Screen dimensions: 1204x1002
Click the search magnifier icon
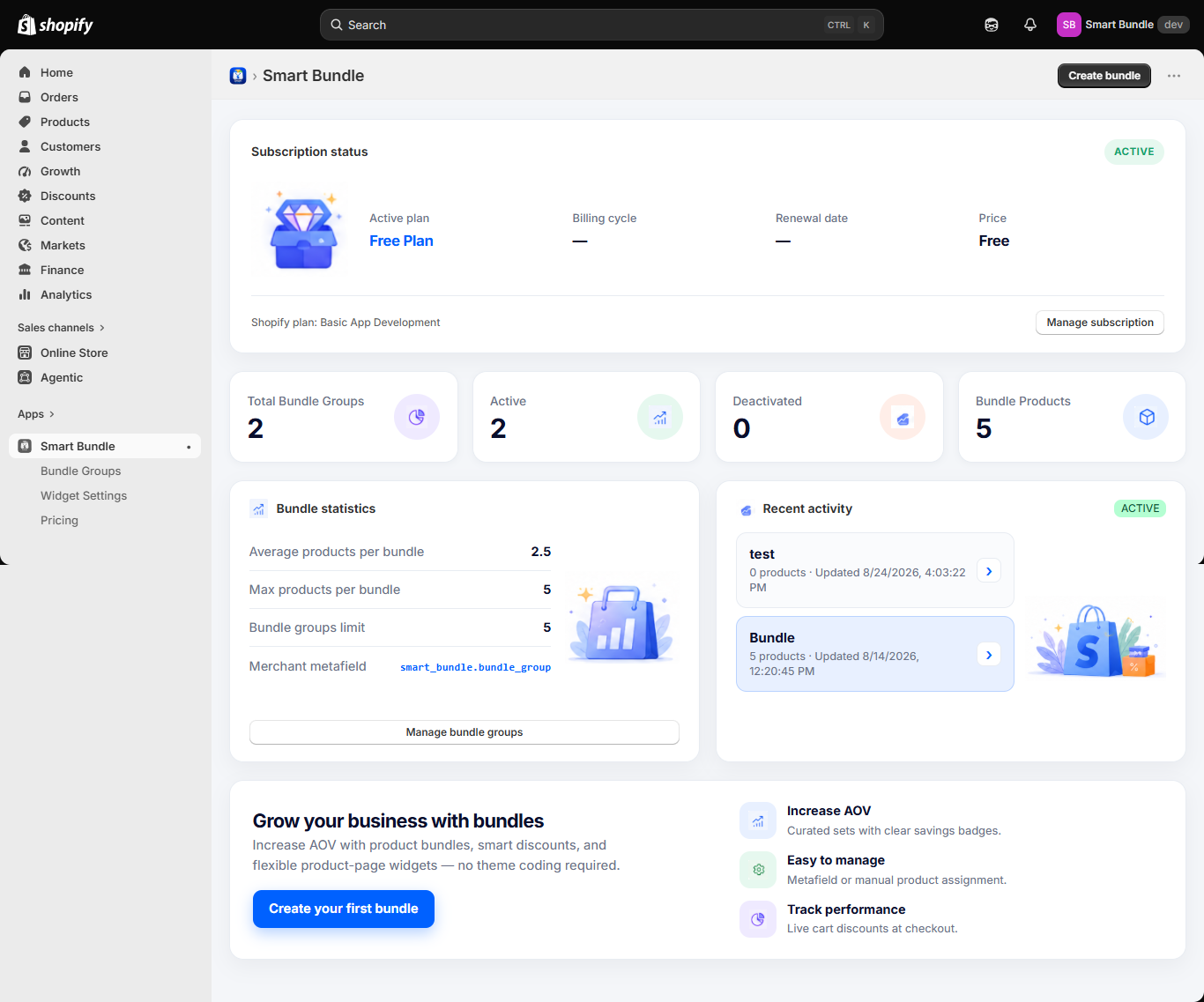tap(337, 25)
